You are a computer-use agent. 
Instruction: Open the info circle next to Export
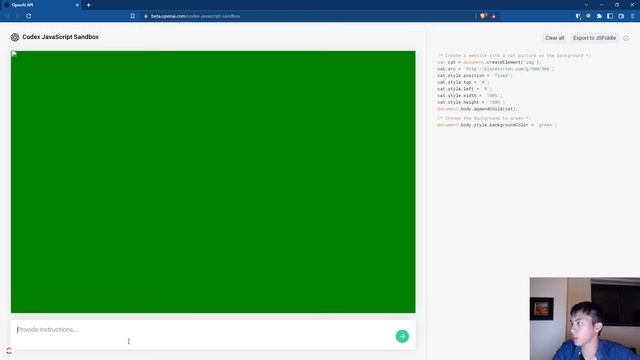tap(626, 38)
